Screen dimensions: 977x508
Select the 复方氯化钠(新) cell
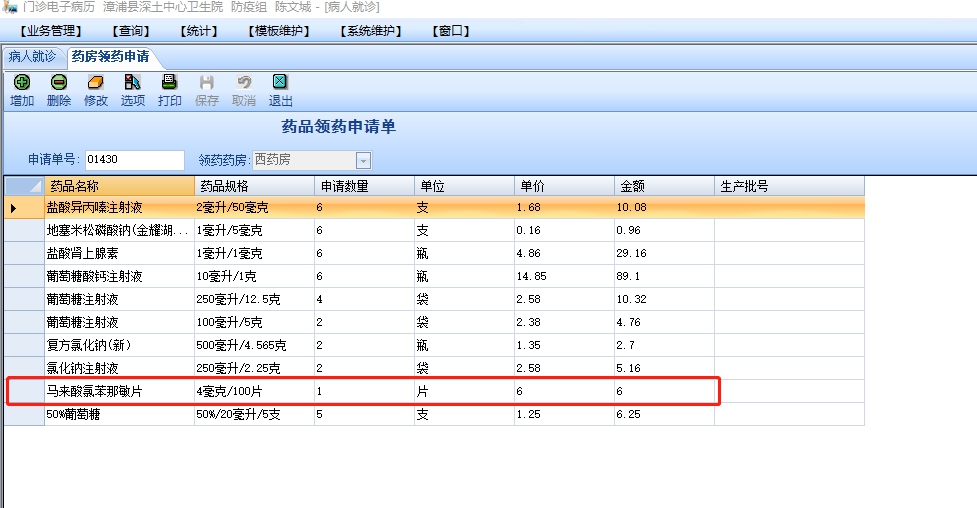point(120,345)
